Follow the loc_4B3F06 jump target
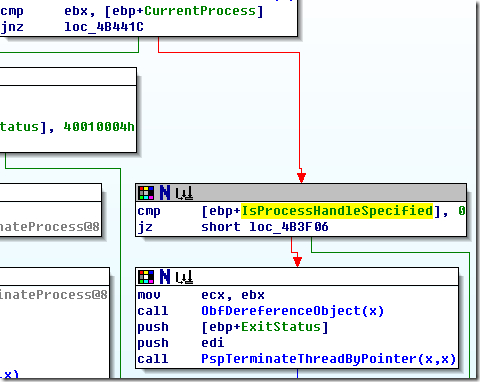Screen dimensions: 480x382 click(289, 227)
